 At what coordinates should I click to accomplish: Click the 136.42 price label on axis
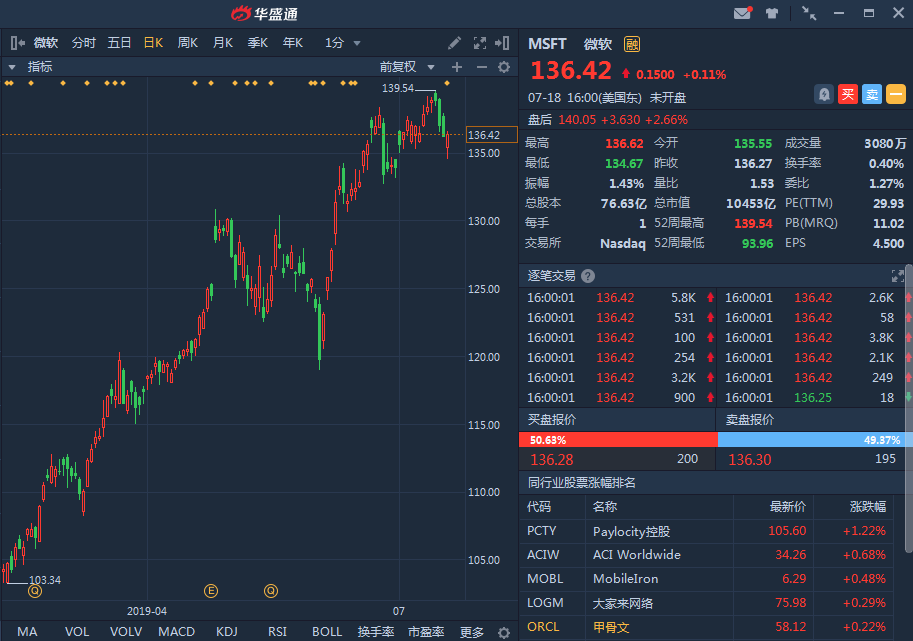click(491, 134)
